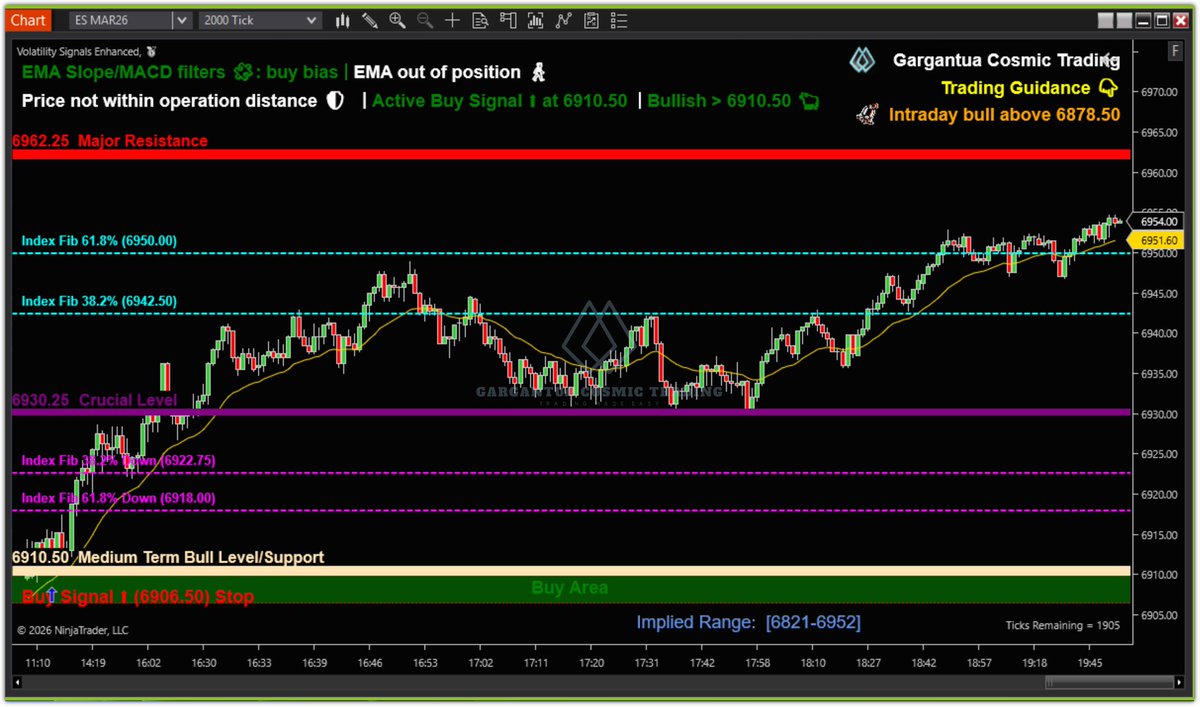The width and height of the screenshot is (1200, 707).
Task: Maximize the chart window
Action: point(1160,20)
